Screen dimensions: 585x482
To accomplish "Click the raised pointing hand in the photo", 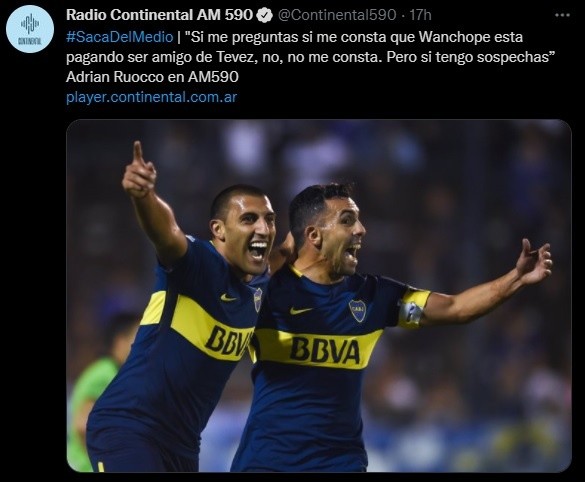I will [139, 170].
